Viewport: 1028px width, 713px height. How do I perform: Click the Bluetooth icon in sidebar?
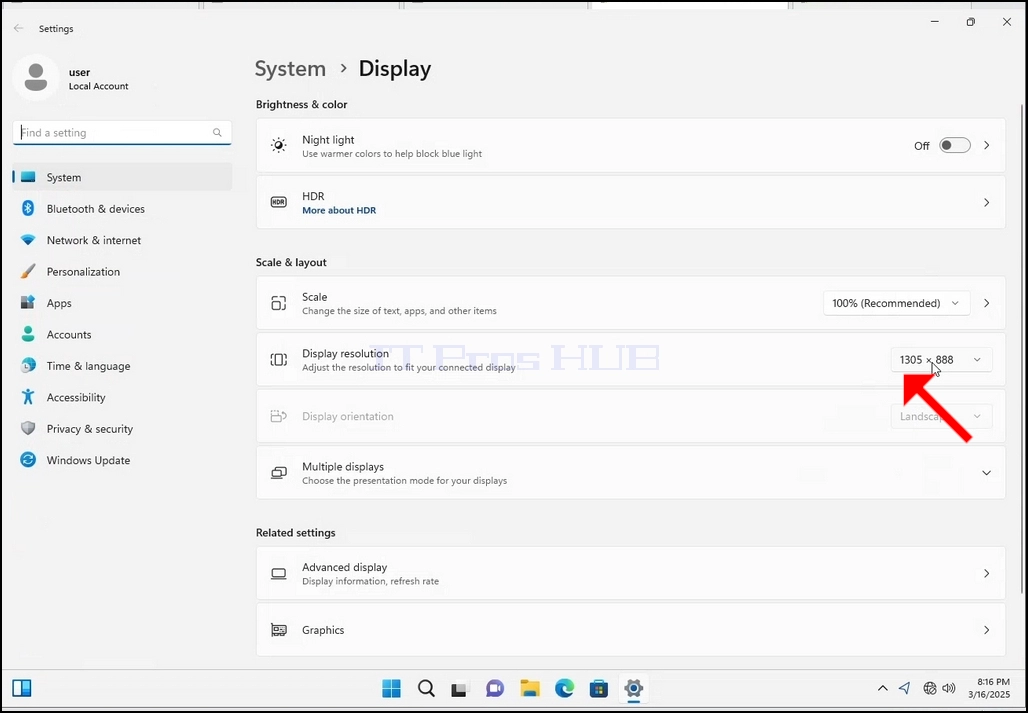28,208
